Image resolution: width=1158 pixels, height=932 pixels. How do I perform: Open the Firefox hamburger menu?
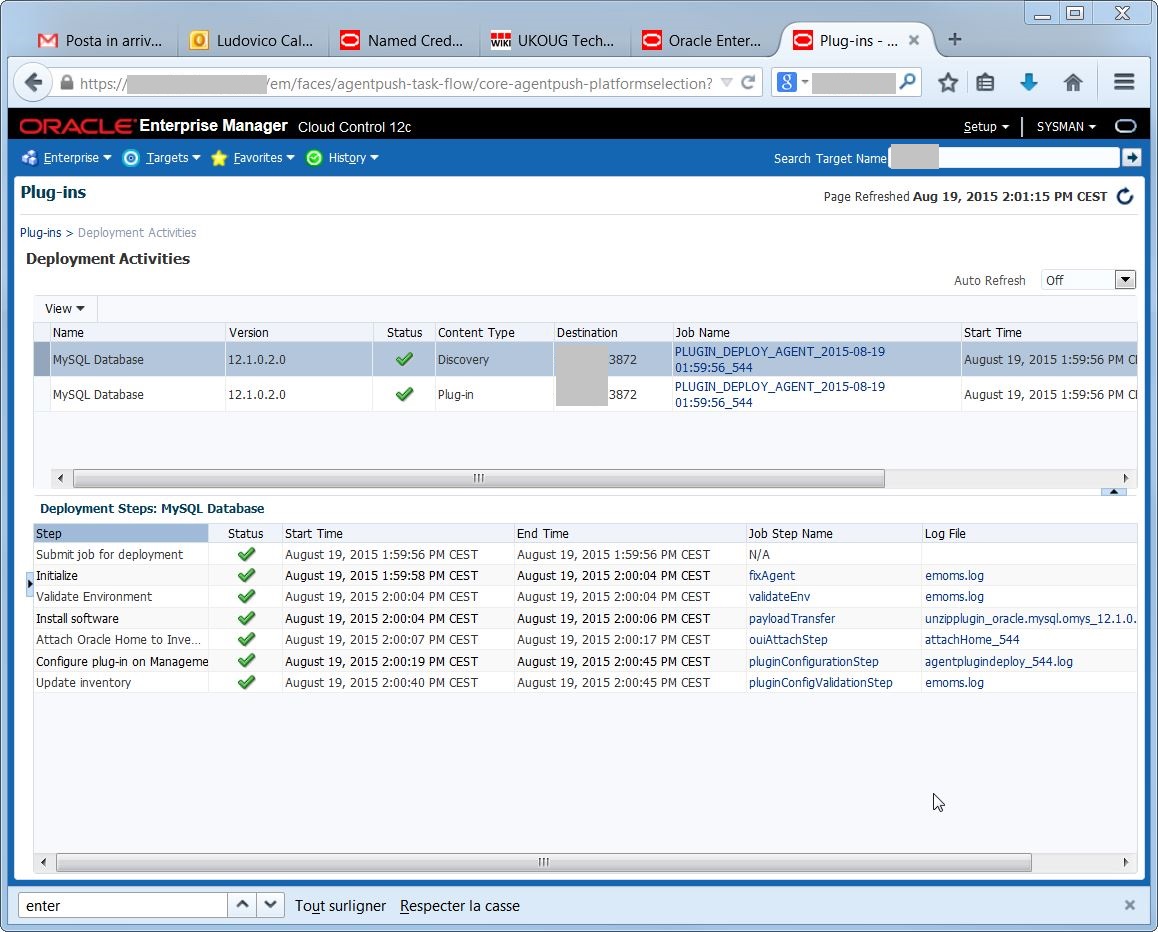point(1124,82)
